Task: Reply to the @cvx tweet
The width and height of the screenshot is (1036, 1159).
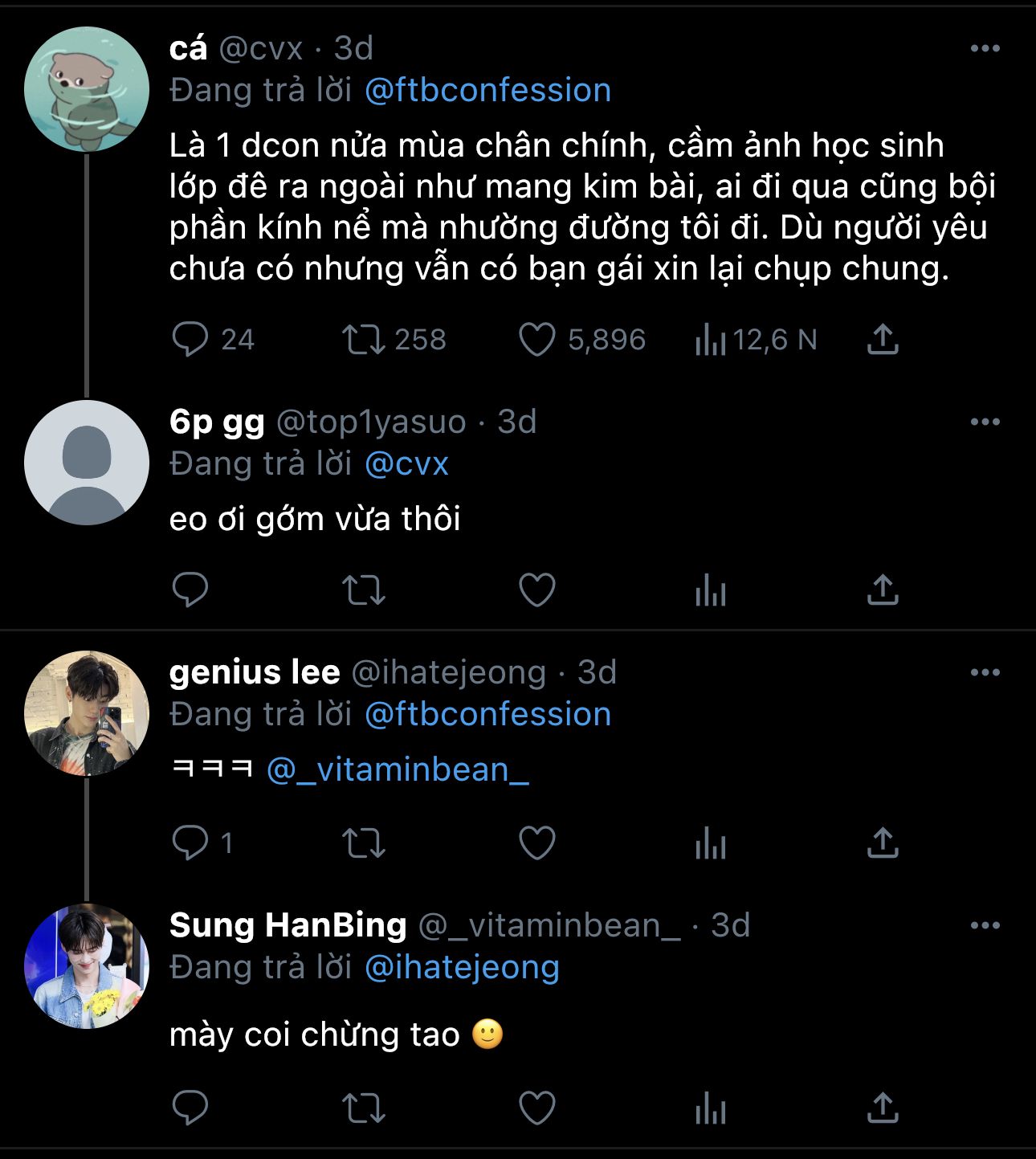Action: (190, 340)
